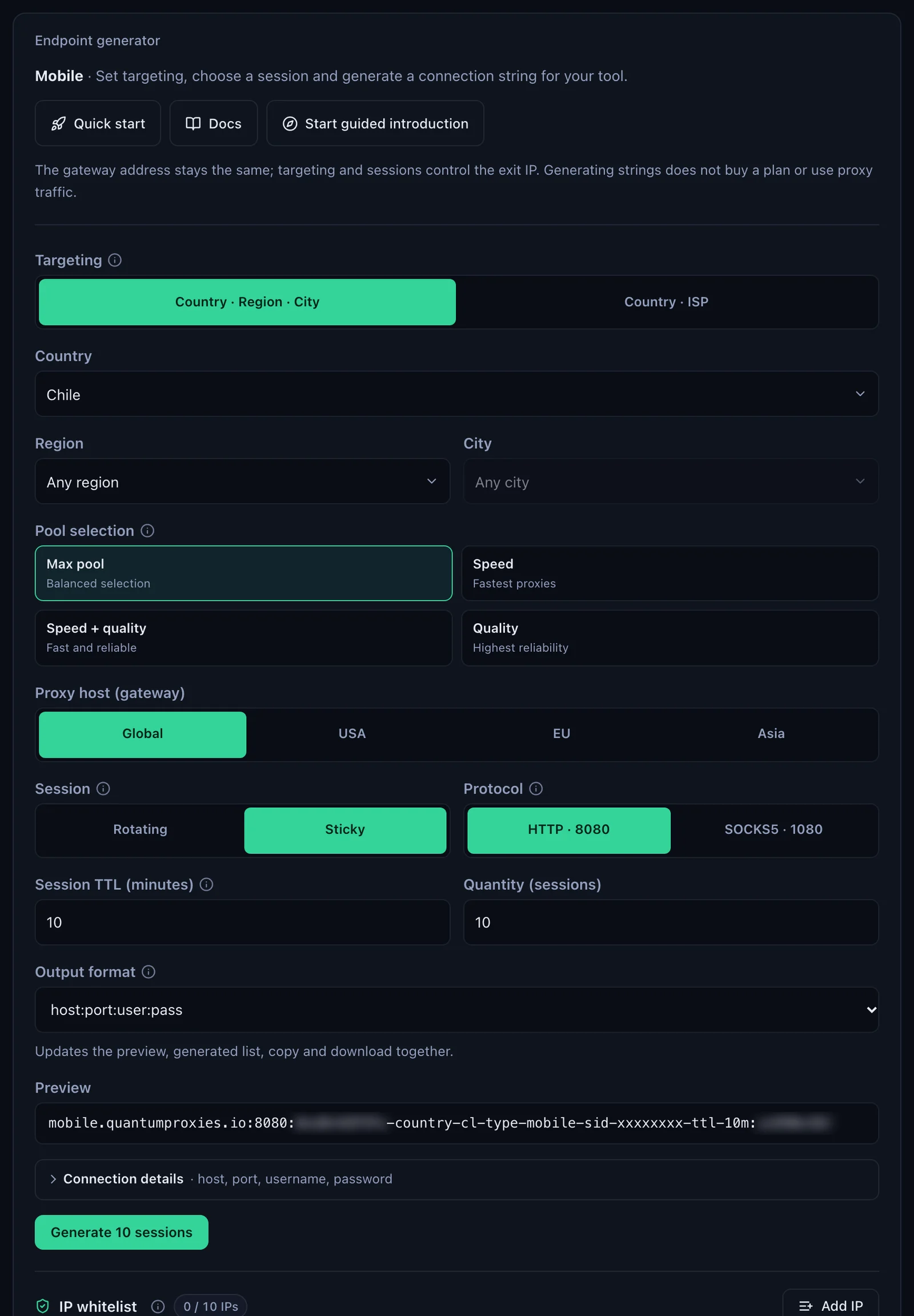This screenshot has height=1316, width=914.
Task: Select Country · Region · City targeting
Action: 247,302
